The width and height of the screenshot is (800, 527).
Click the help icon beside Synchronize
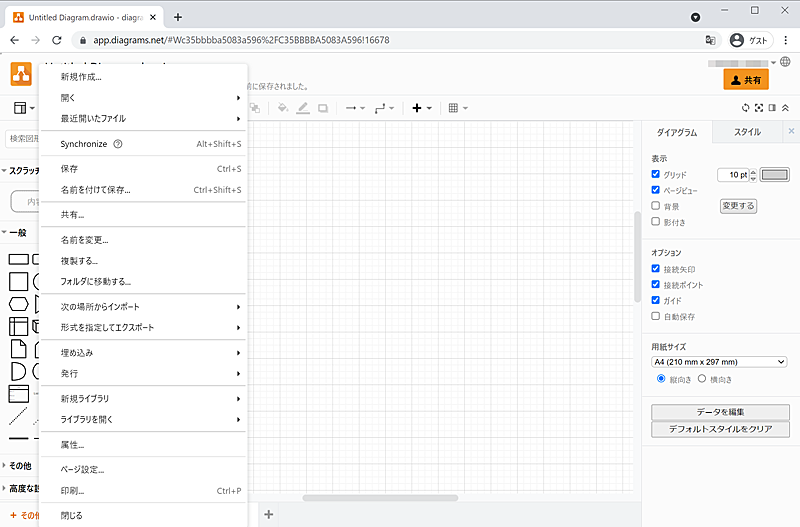click(118, 144)
